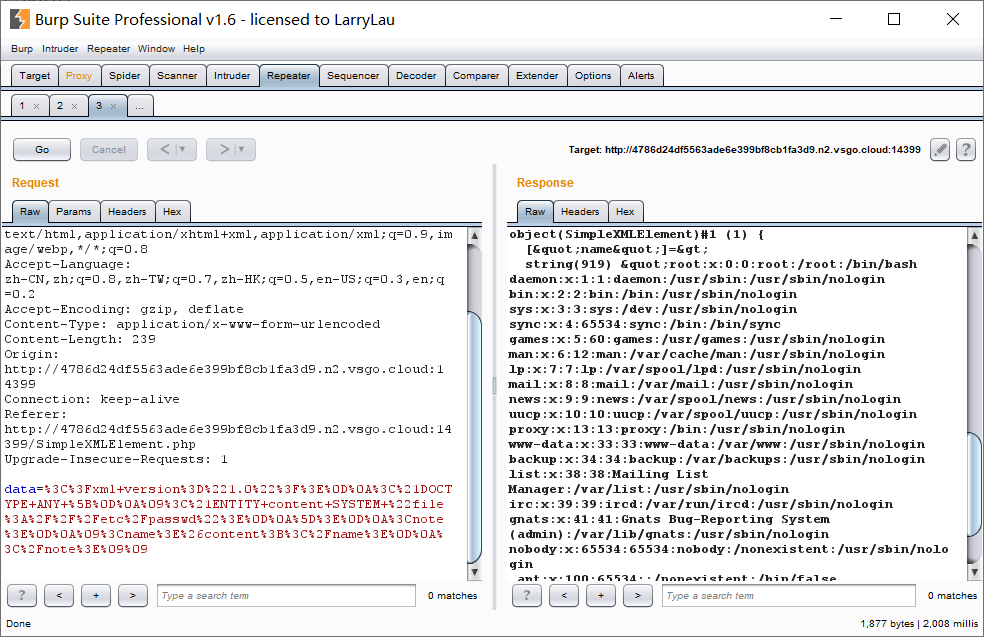Screen dimensions: 984x637
Task: Click Response pane scroll up arrow
Action: [x=975, y=235]
